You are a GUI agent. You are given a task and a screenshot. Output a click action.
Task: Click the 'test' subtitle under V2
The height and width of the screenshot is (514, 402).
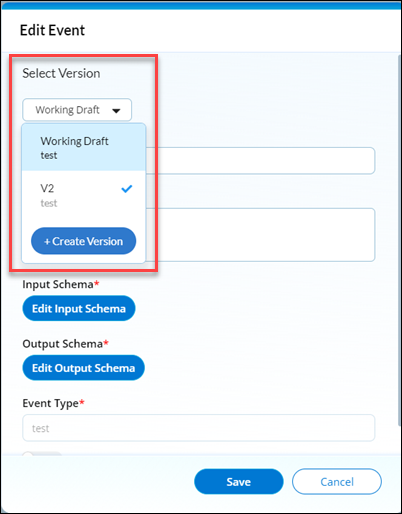click(49, 203)
